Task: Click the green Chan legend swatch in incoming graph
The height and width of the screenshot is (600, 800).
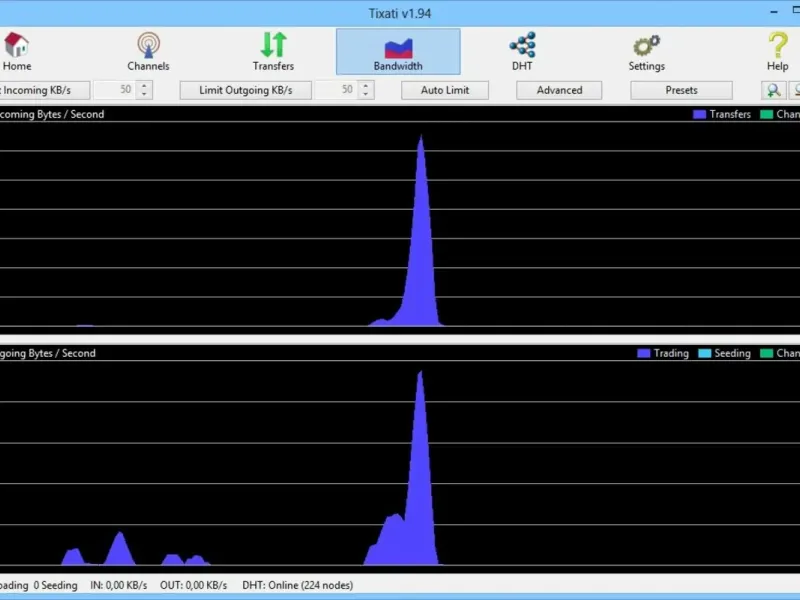Action: pos(767,114)
